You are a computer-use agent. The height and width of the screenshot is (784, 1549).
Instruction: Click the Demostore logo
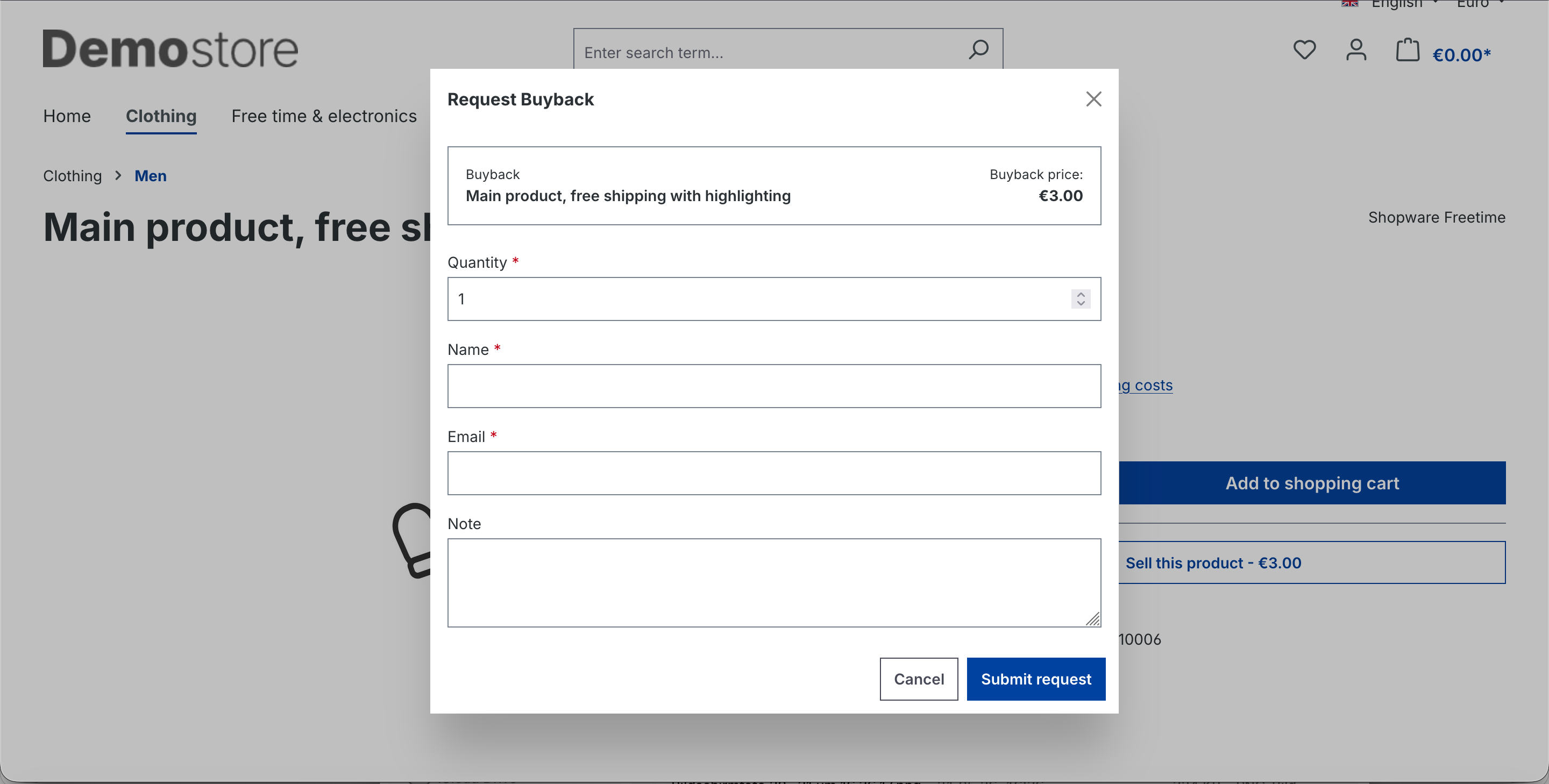(x=170, y=49)
